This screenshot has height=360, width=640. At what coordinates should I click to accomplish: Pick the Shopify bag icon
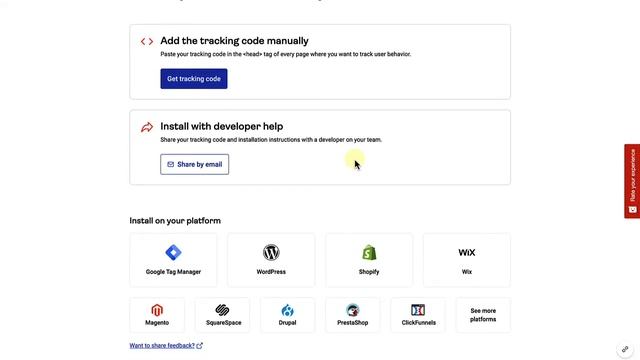coord(369,252)
